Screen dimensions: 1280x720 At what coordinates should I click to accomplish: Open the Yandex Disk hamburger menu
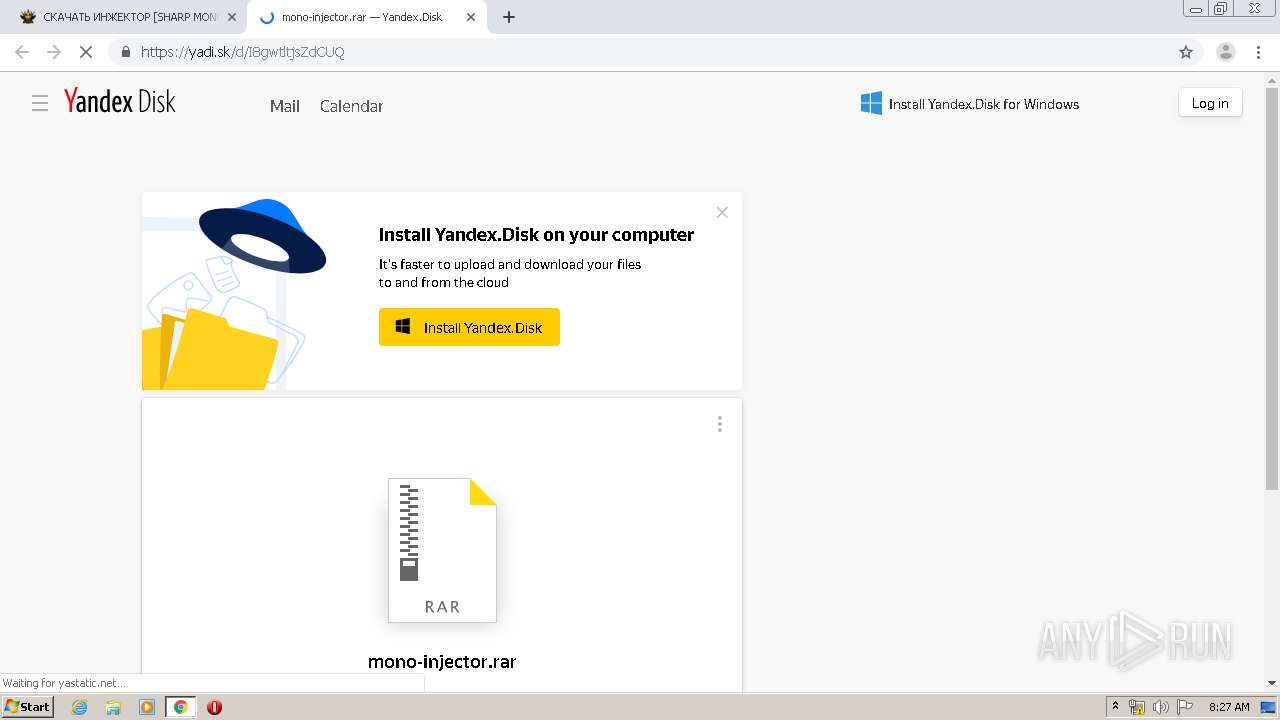(40, 103)
